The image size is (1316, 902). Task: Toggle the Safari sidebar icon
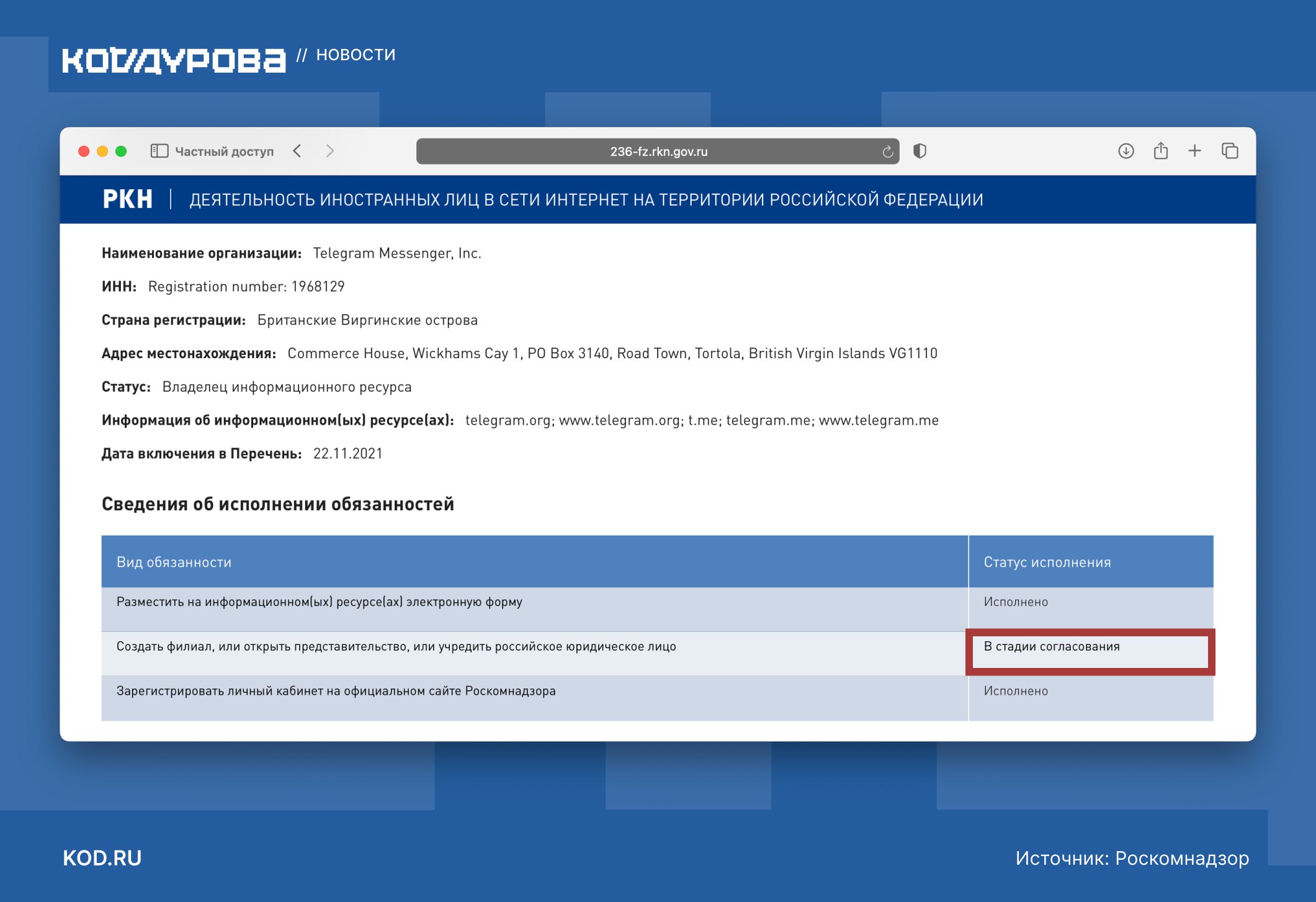(159, 151)
